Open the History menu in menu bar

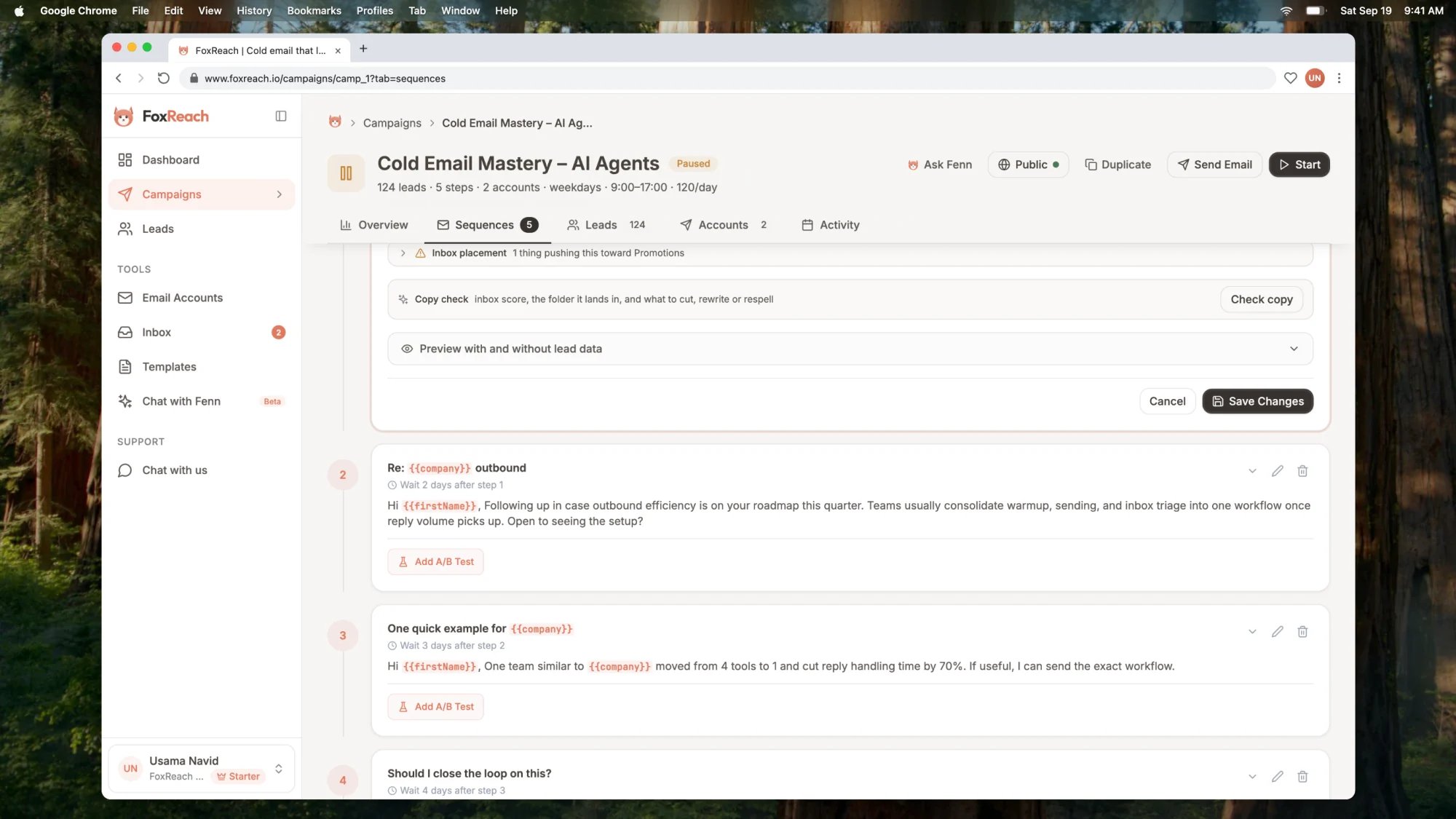point(254,10)
